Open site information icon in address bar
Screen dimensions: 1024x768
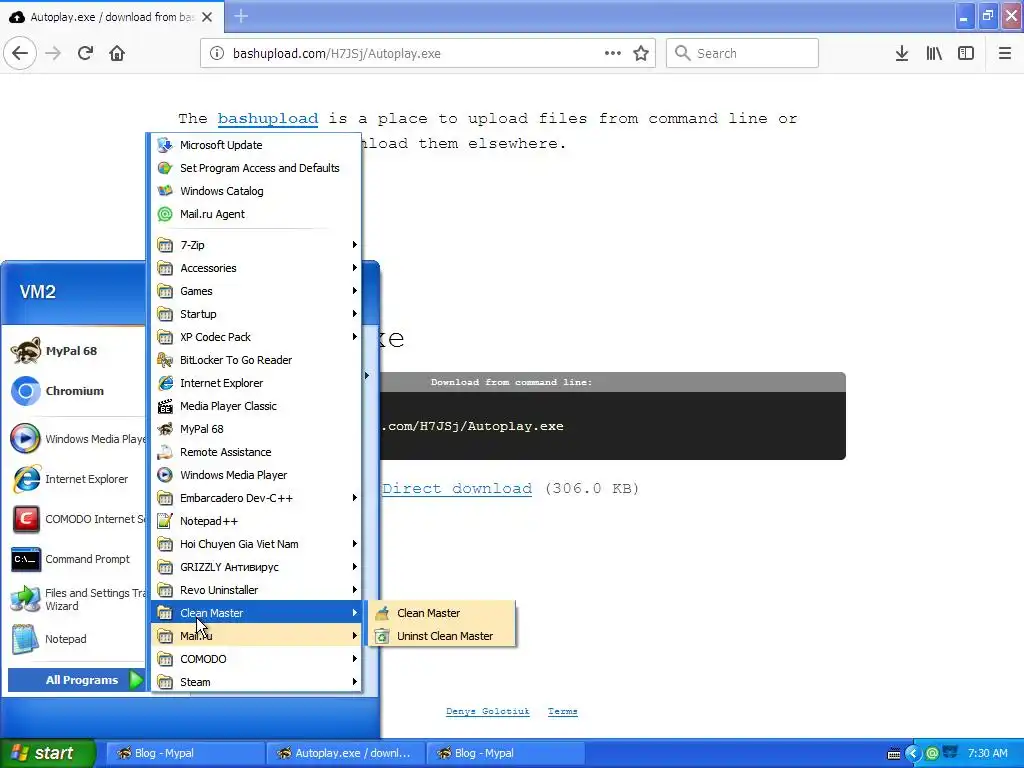point(217,53)
